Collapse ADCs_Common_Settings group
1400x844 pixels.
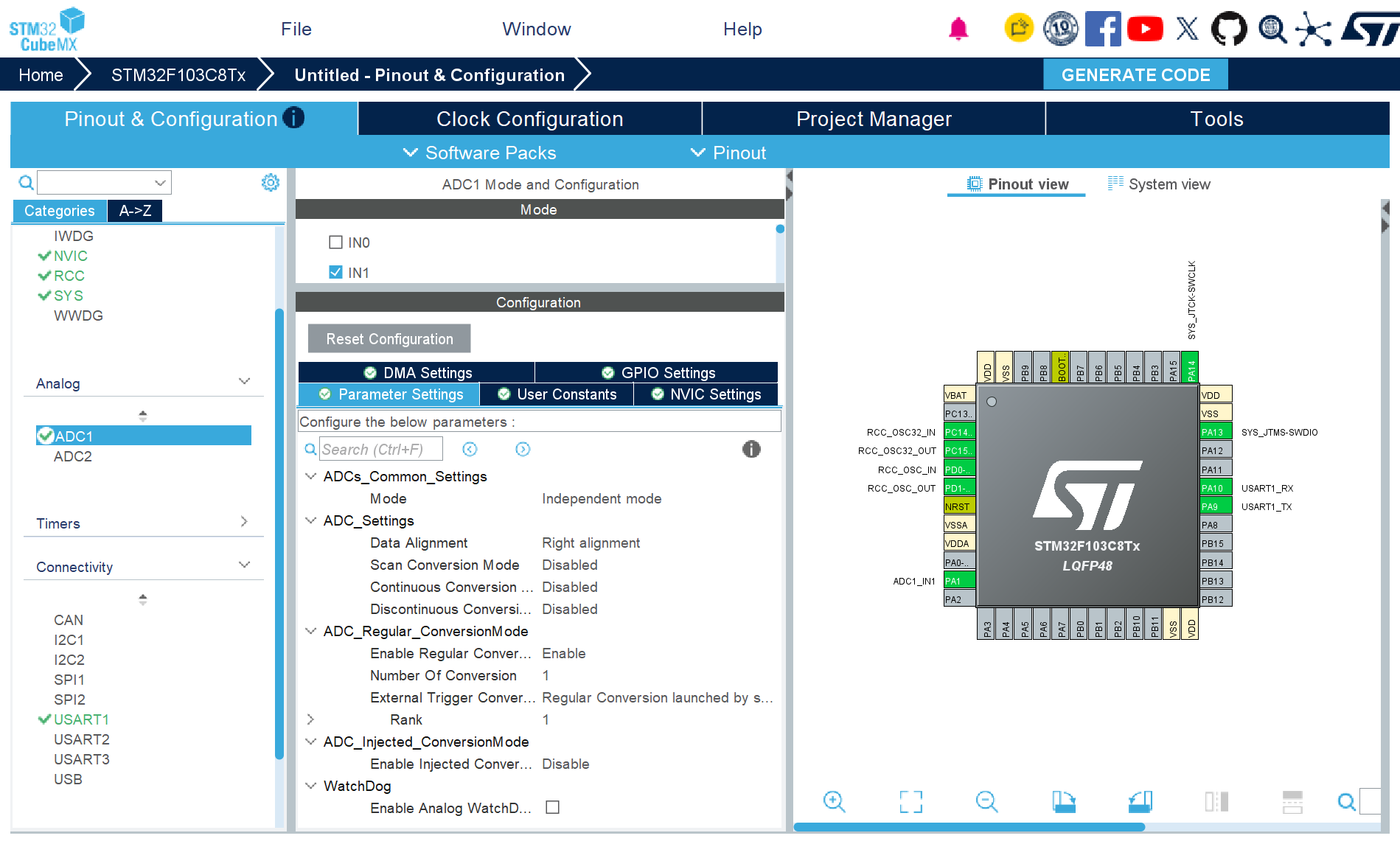coord(310,476)
